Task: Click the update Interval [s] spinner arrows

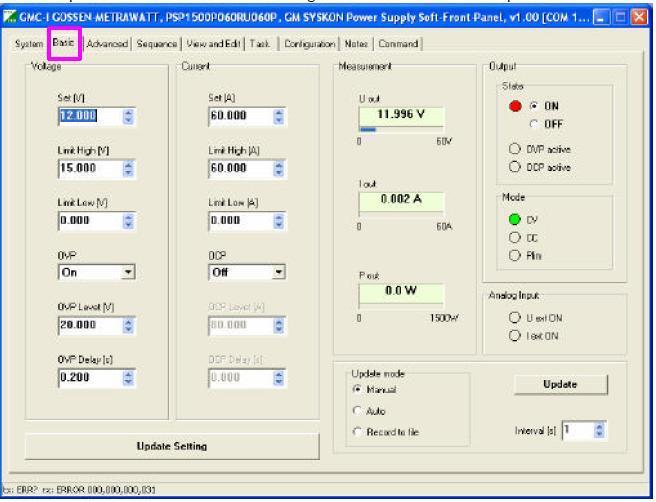Action: (600, 430)
